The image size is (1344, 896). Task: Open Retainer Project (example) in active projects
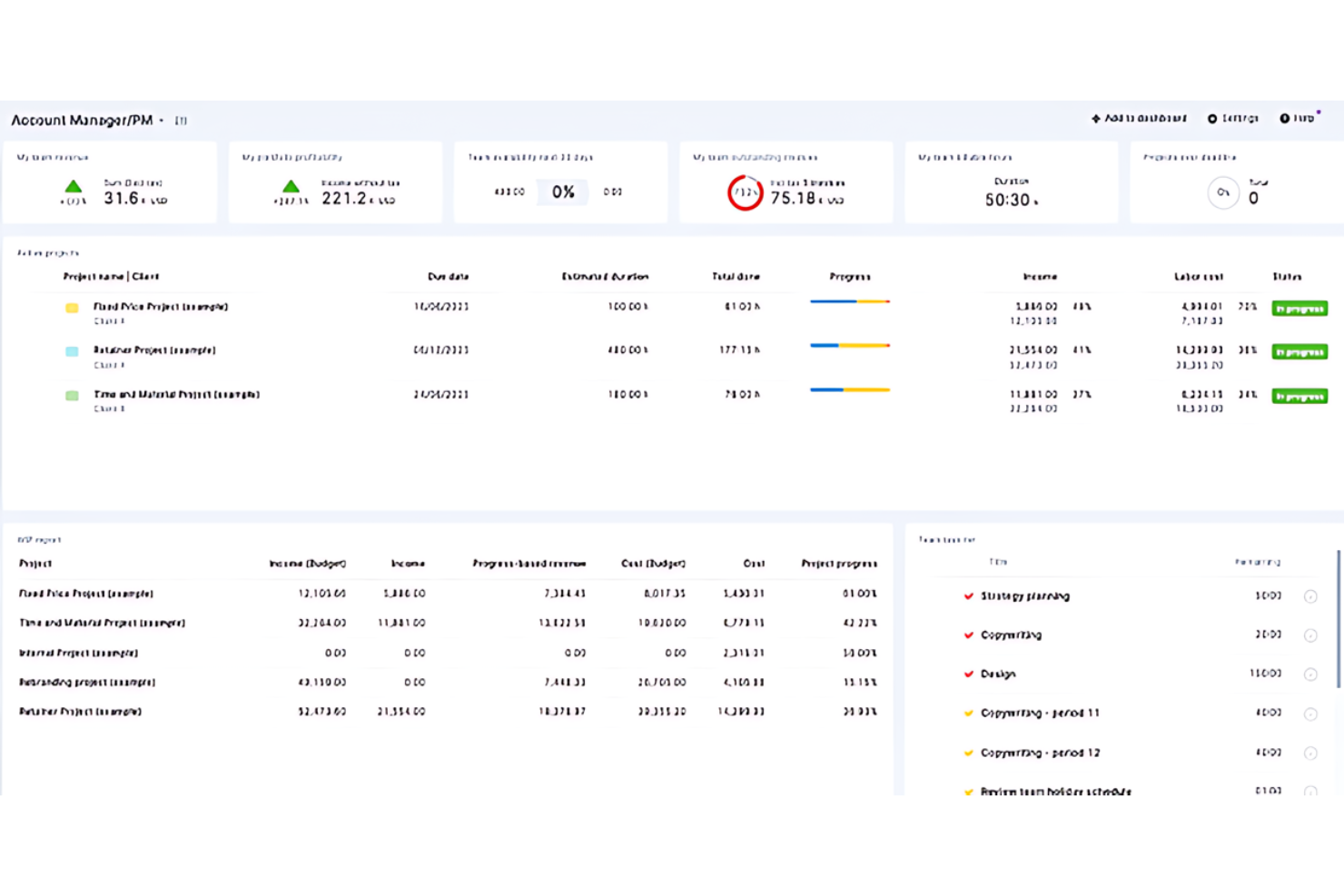click(154, 350)
